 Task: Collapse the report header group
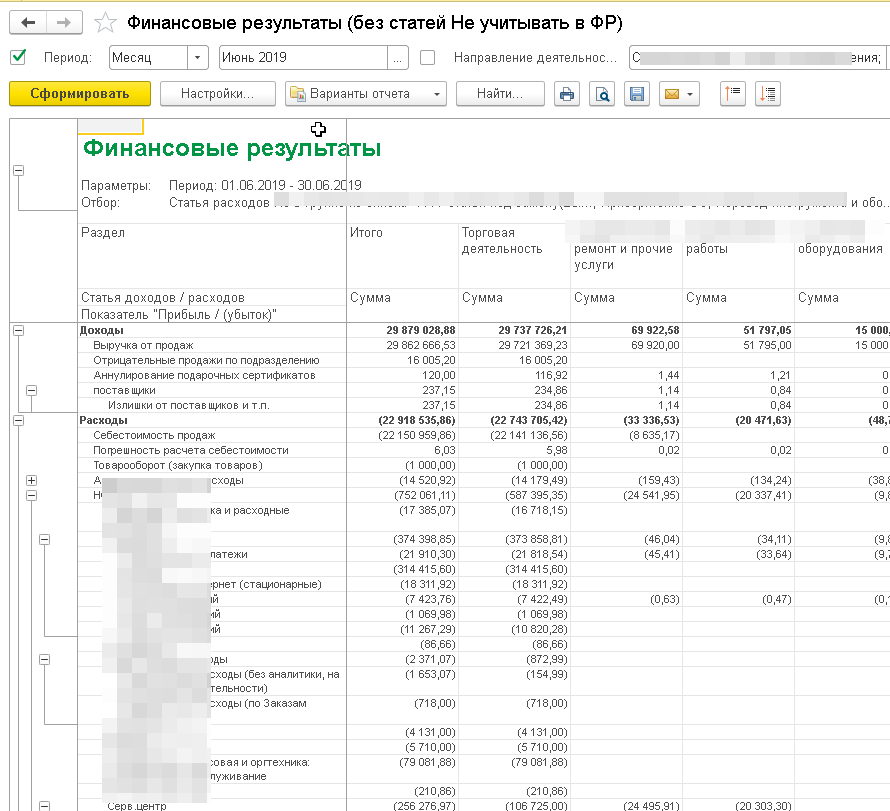[x=19, y=170]
